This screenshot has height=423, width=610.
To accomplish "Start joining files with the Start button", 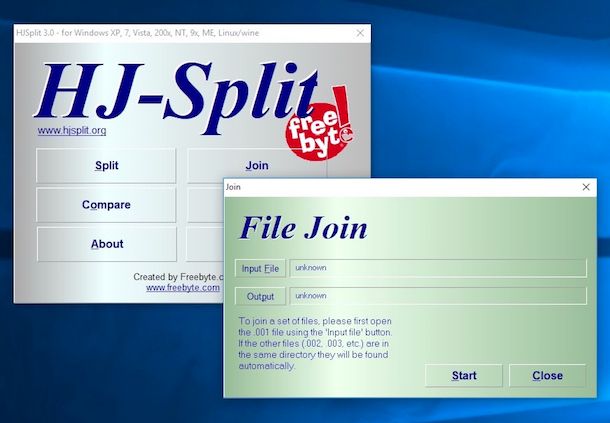I will [x=464, y=376].
